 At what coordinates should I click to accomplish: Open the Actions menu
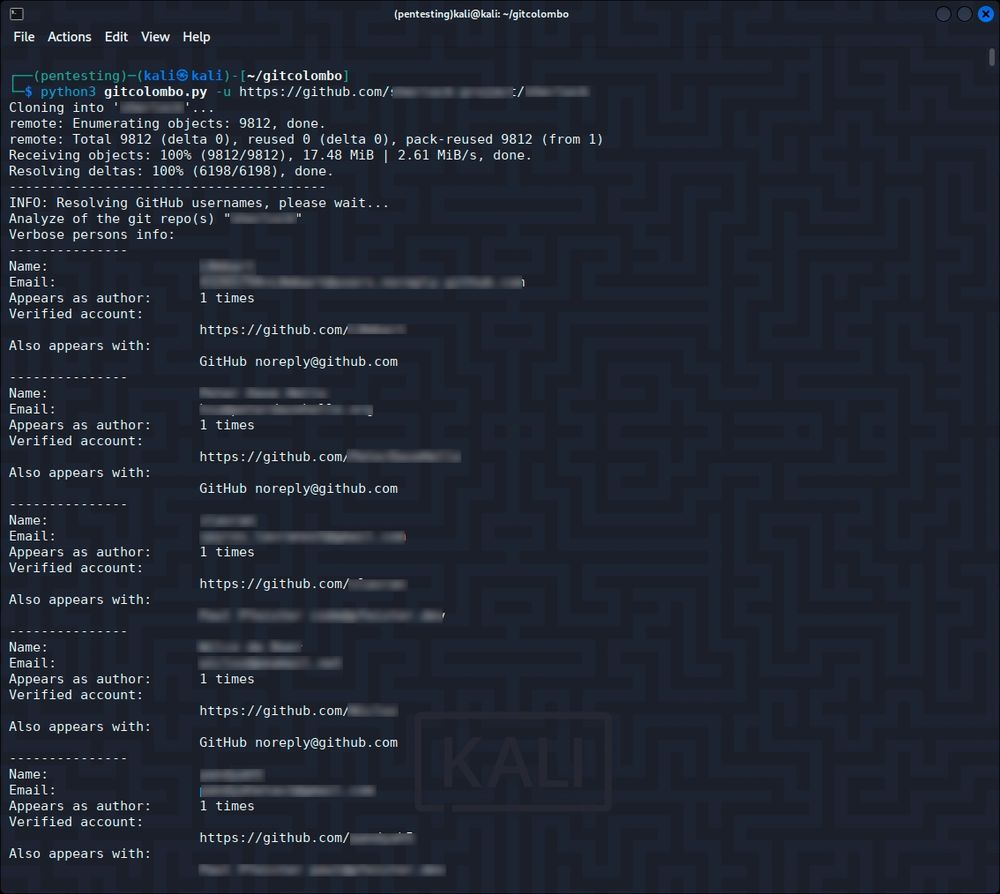point(69,37)
